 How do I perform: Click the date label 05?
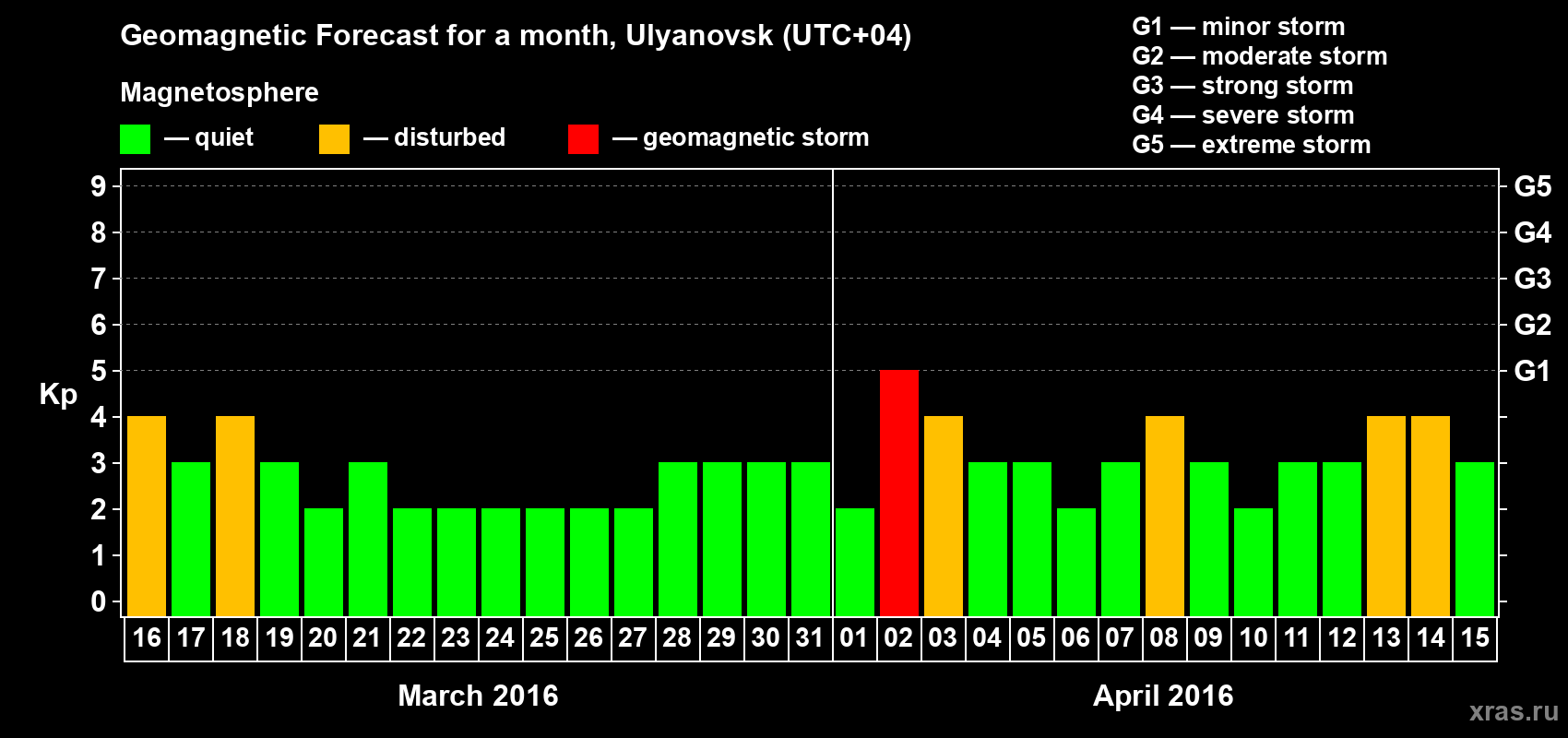coord(1031,637)
